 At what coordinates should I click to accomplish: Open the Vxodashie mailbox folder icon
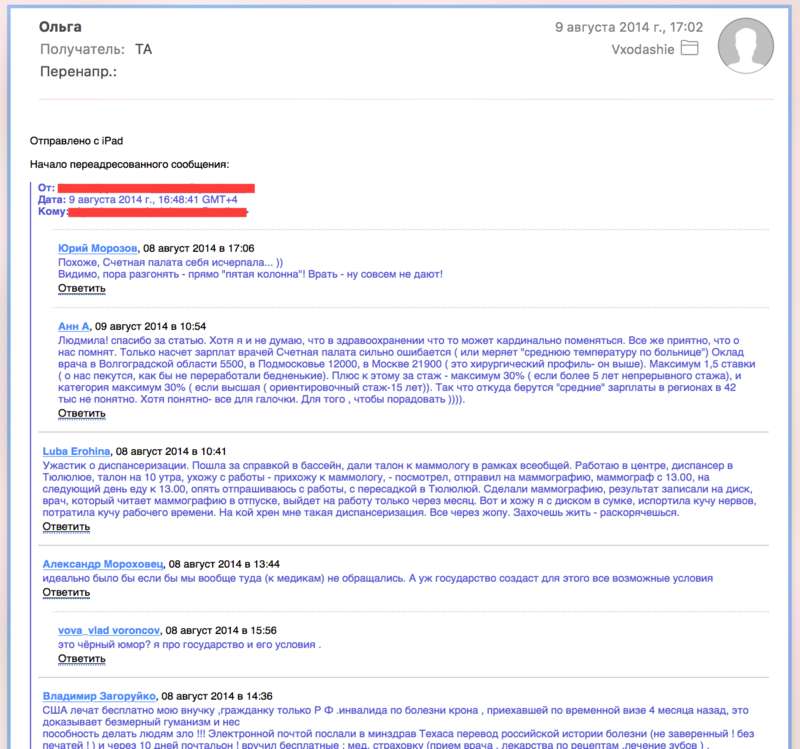[690, 48]
